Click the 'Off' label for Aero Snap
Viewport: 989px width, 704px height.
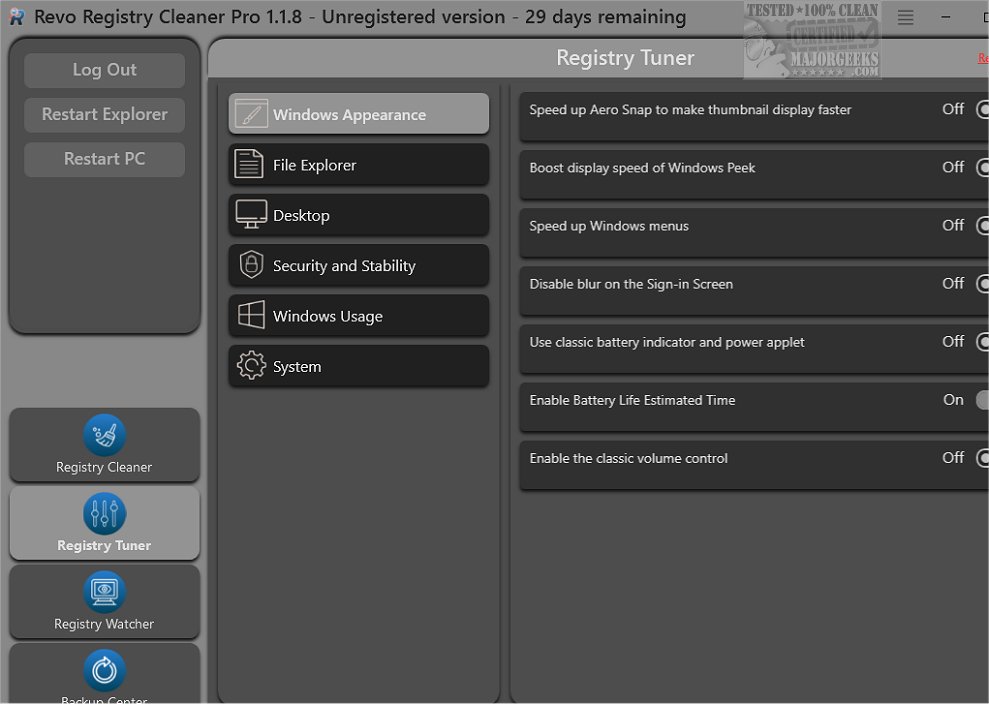pyautogui.click(x=953, y=109)
